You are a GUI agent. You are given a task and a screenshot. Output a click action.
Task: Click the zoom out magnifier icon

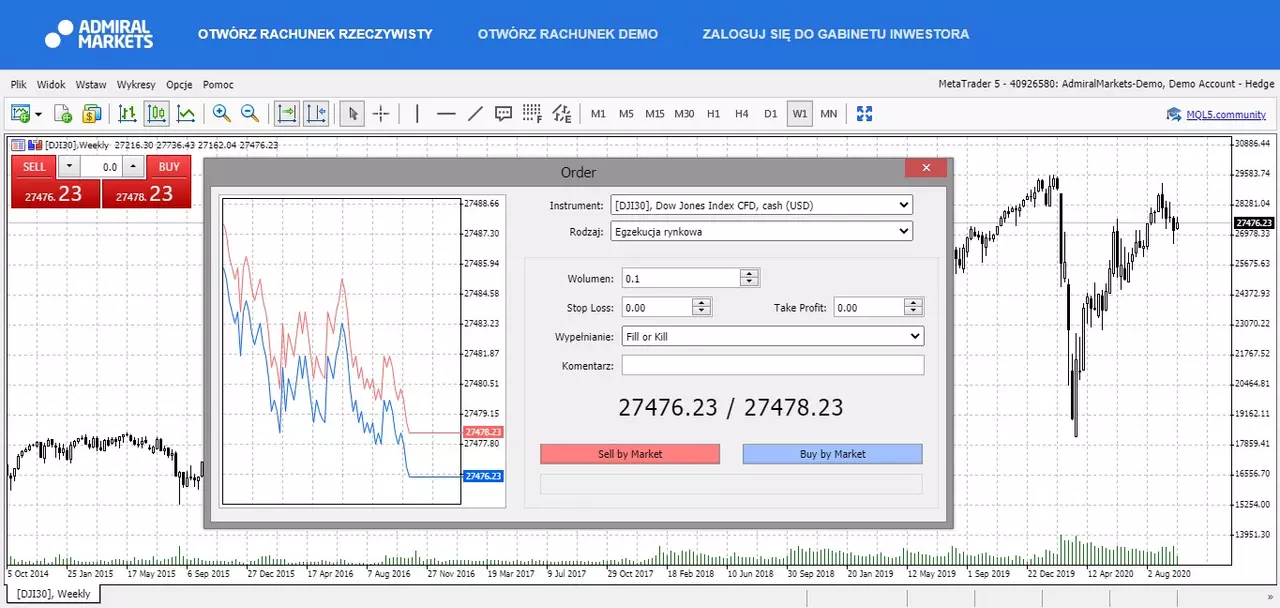[x=250, y=114]
